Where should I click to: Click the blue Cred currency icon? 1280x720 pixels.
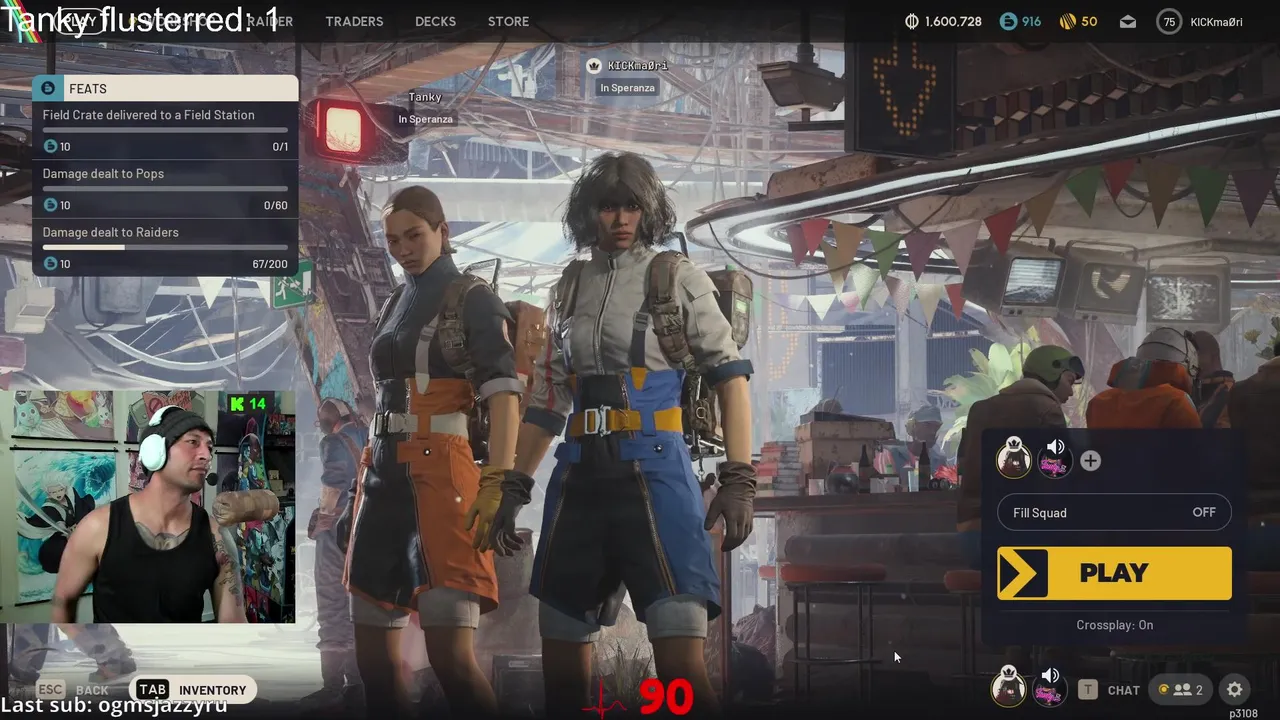click(x=1008, y=21)
